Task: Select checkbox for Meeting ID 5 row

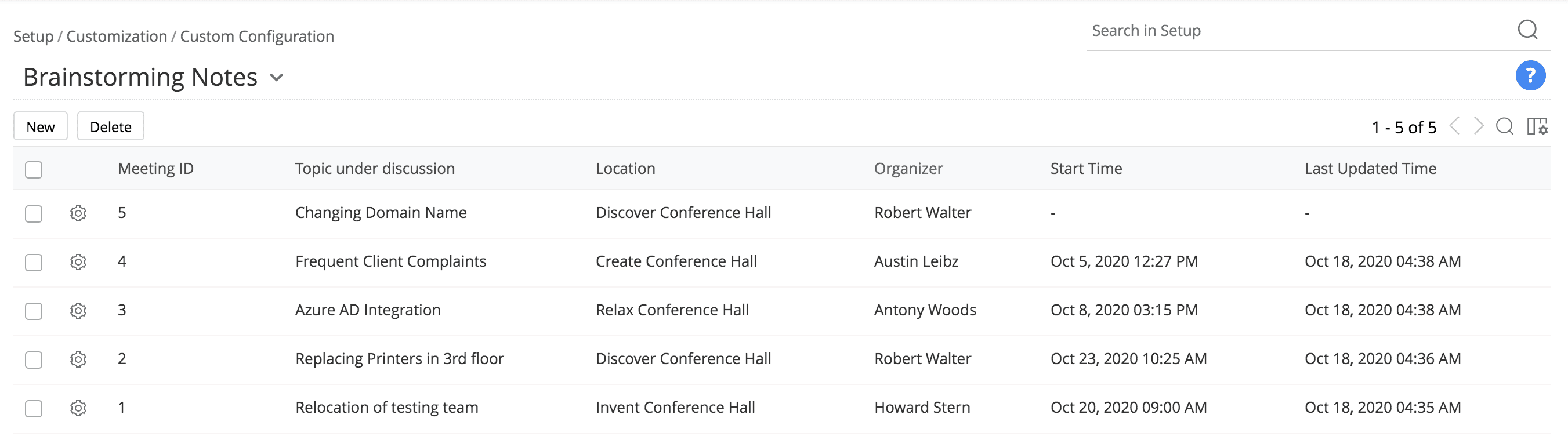Action: (34, 214)
